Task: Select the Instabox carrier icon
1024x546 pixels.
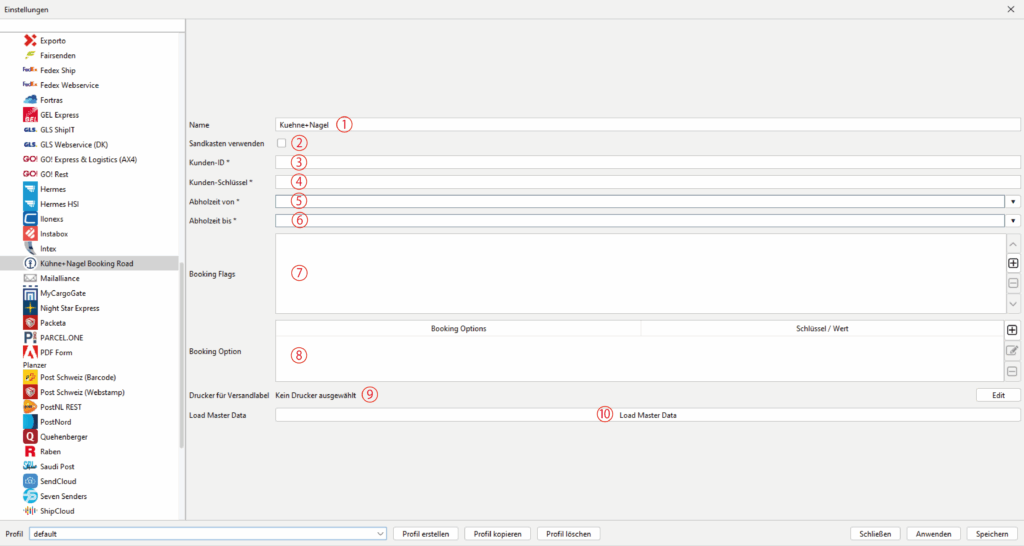Action: (x=30, y=234)
